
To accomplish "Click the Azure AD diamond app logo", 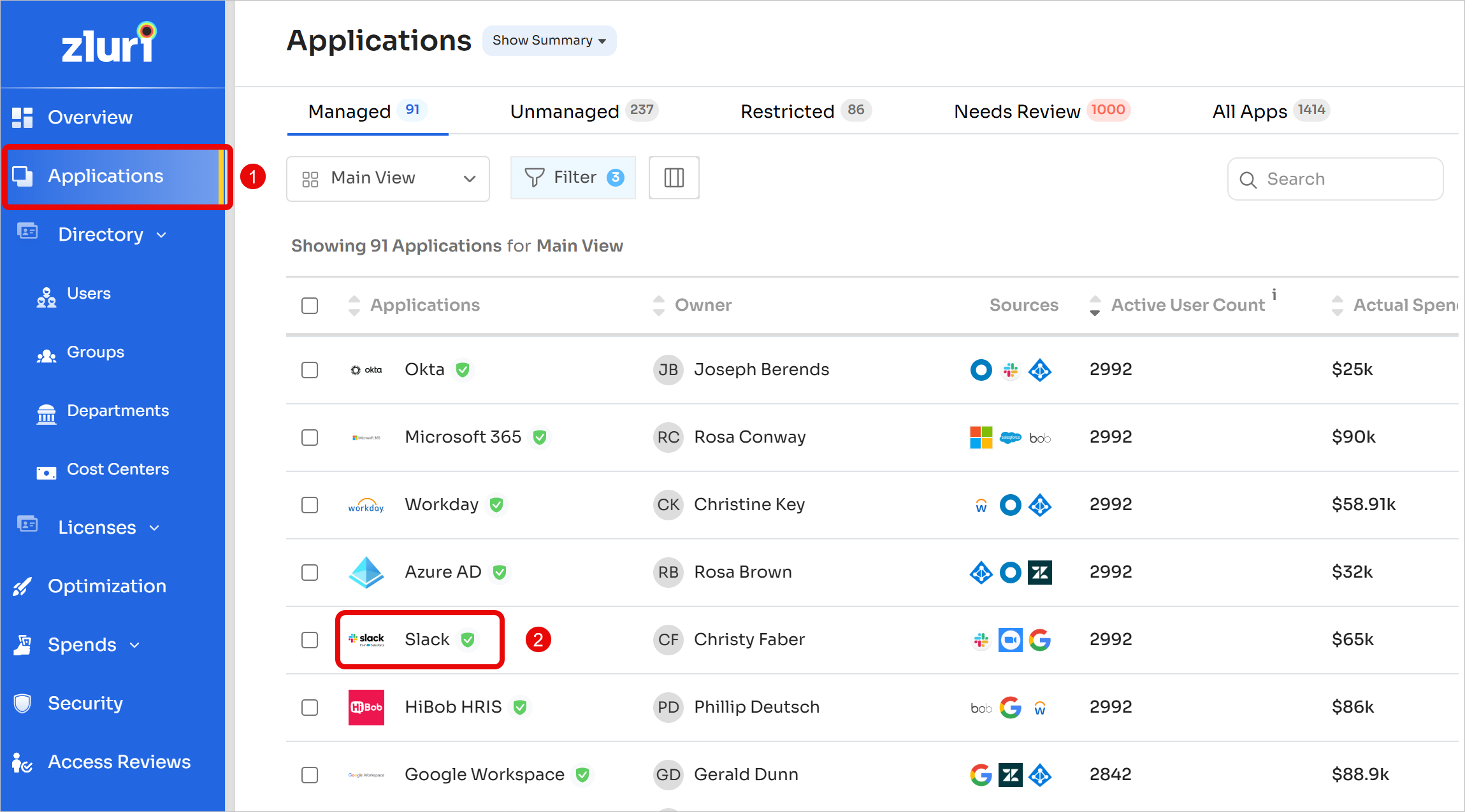I will pyautogui.click(x=366, y=572).
